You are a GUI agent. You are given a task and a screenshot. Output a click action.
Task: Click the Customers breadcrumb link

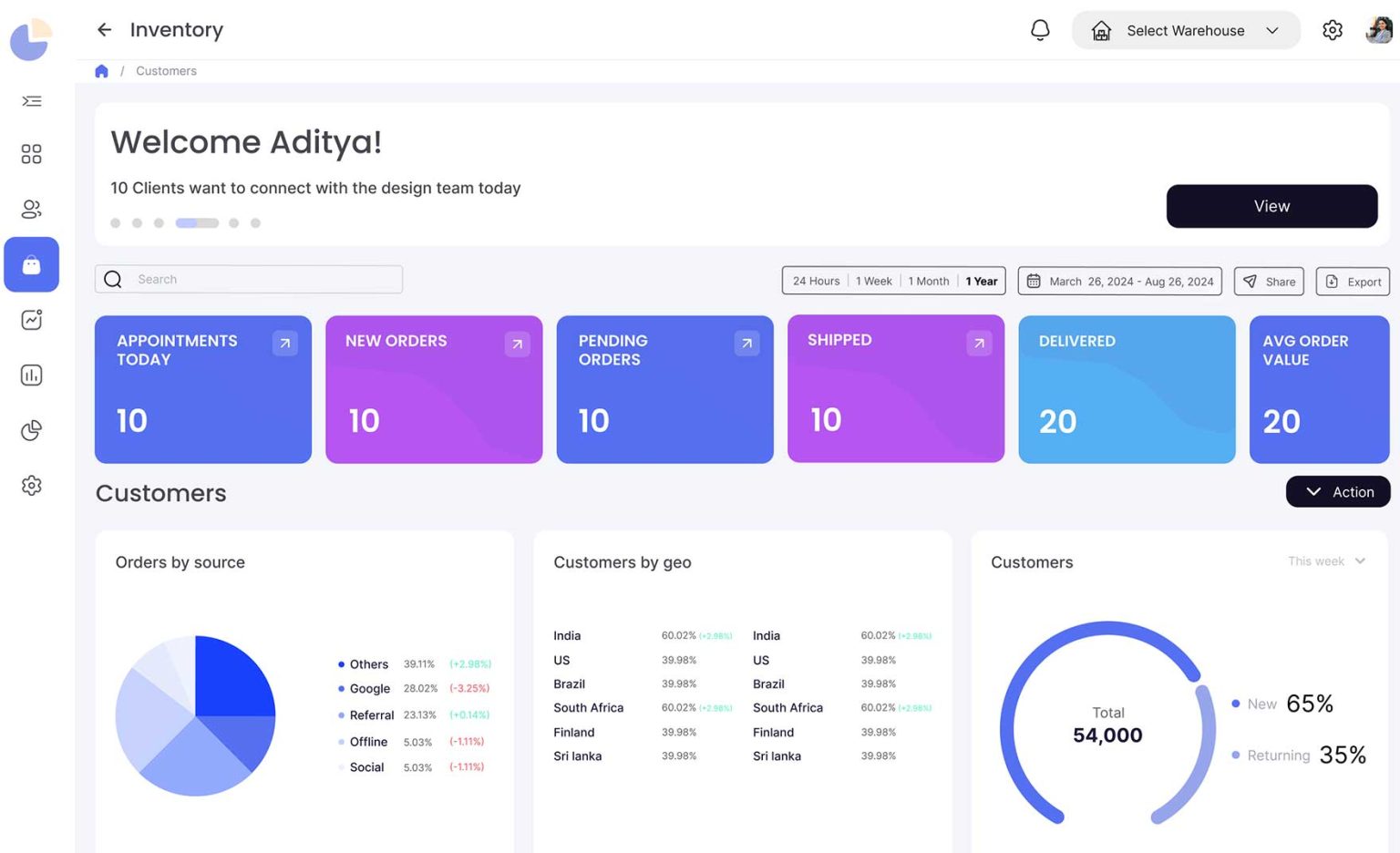point(166,70)
